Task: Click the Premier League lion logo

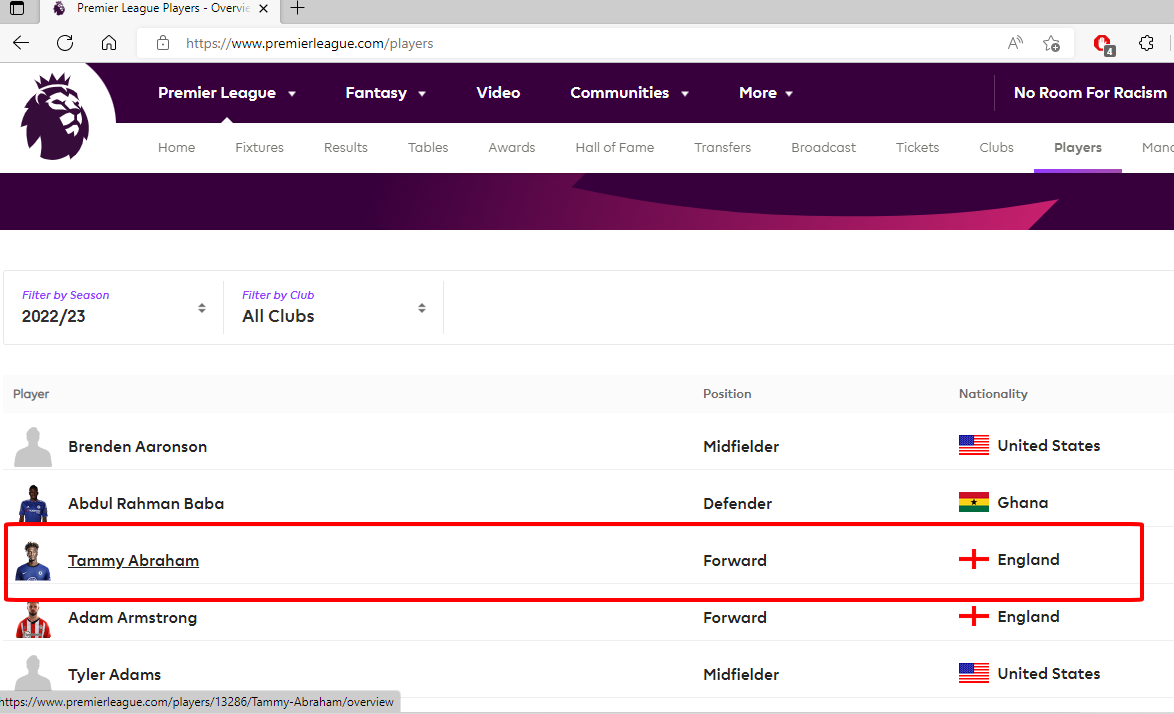Action: coord(55,116)
